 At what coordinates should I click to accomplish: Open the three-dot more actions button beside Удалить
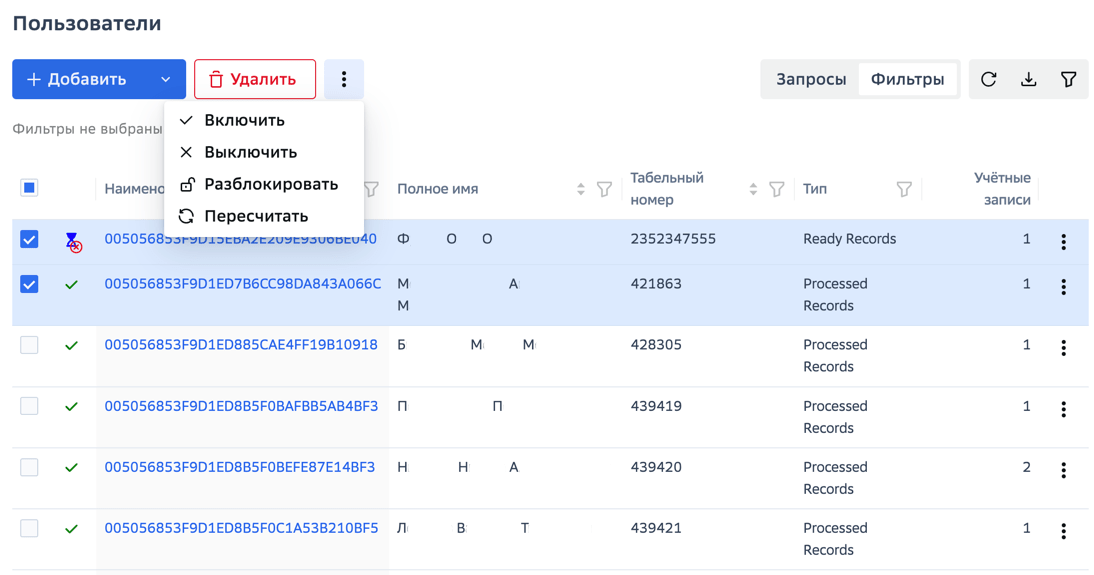pyautogui.click(x=344, y=80)
